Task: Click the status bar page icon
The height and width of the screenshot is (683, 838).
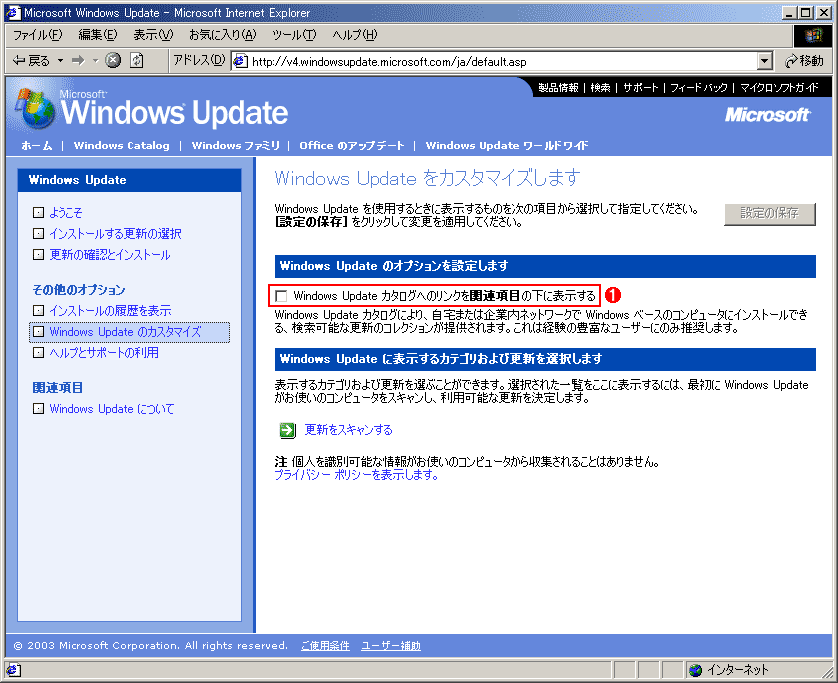Action: [13, 670]
